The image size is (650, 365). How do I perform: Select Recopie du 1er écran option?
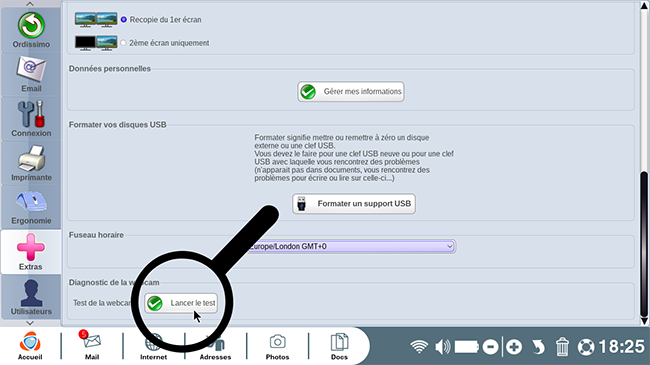click(124, 19)
